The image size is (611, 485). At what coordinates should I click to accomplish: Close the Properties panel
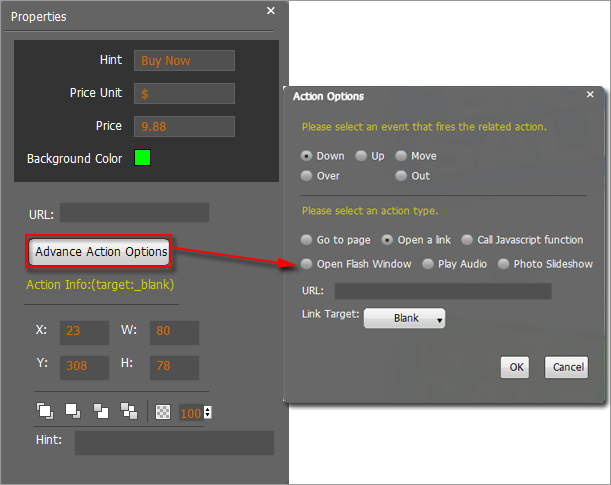click(270, 11)
